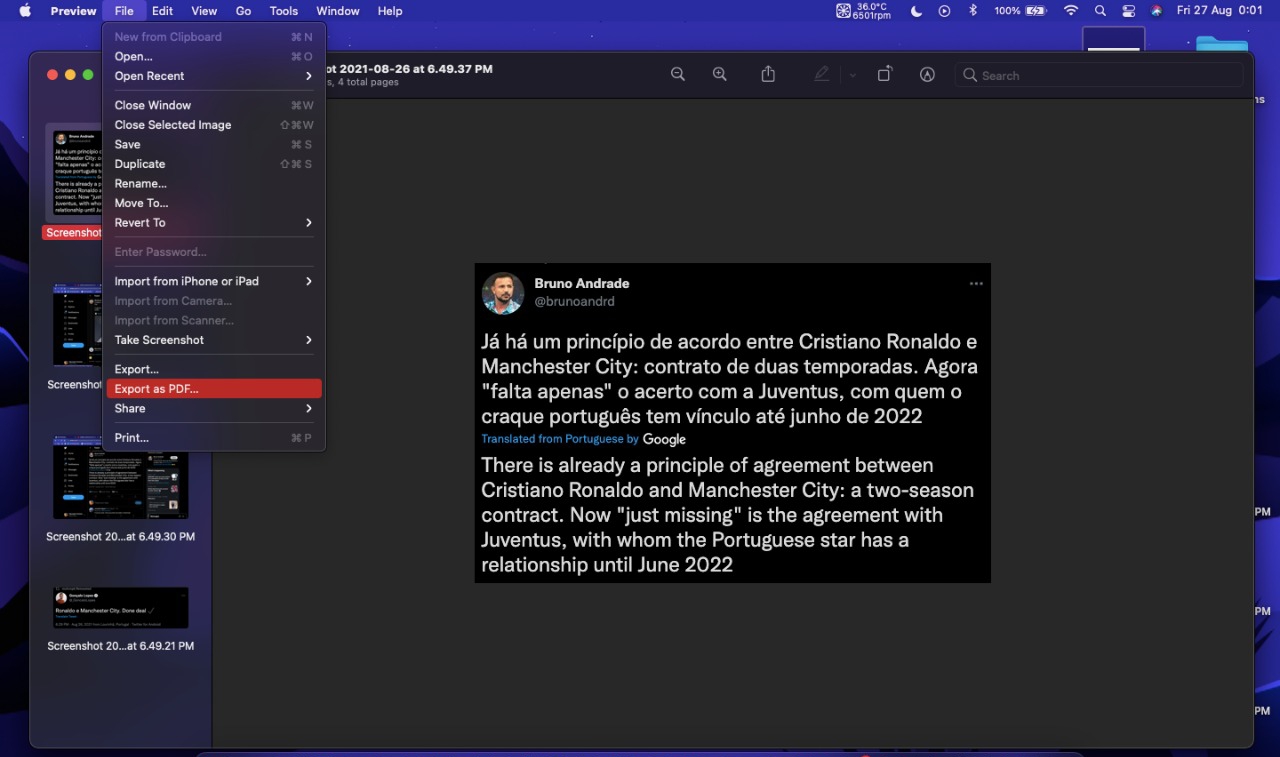Image resolution: width=1280 pixels, height=757 pixels.
Task: Expand the Share submenu in File menu
Action: point(214,409)
